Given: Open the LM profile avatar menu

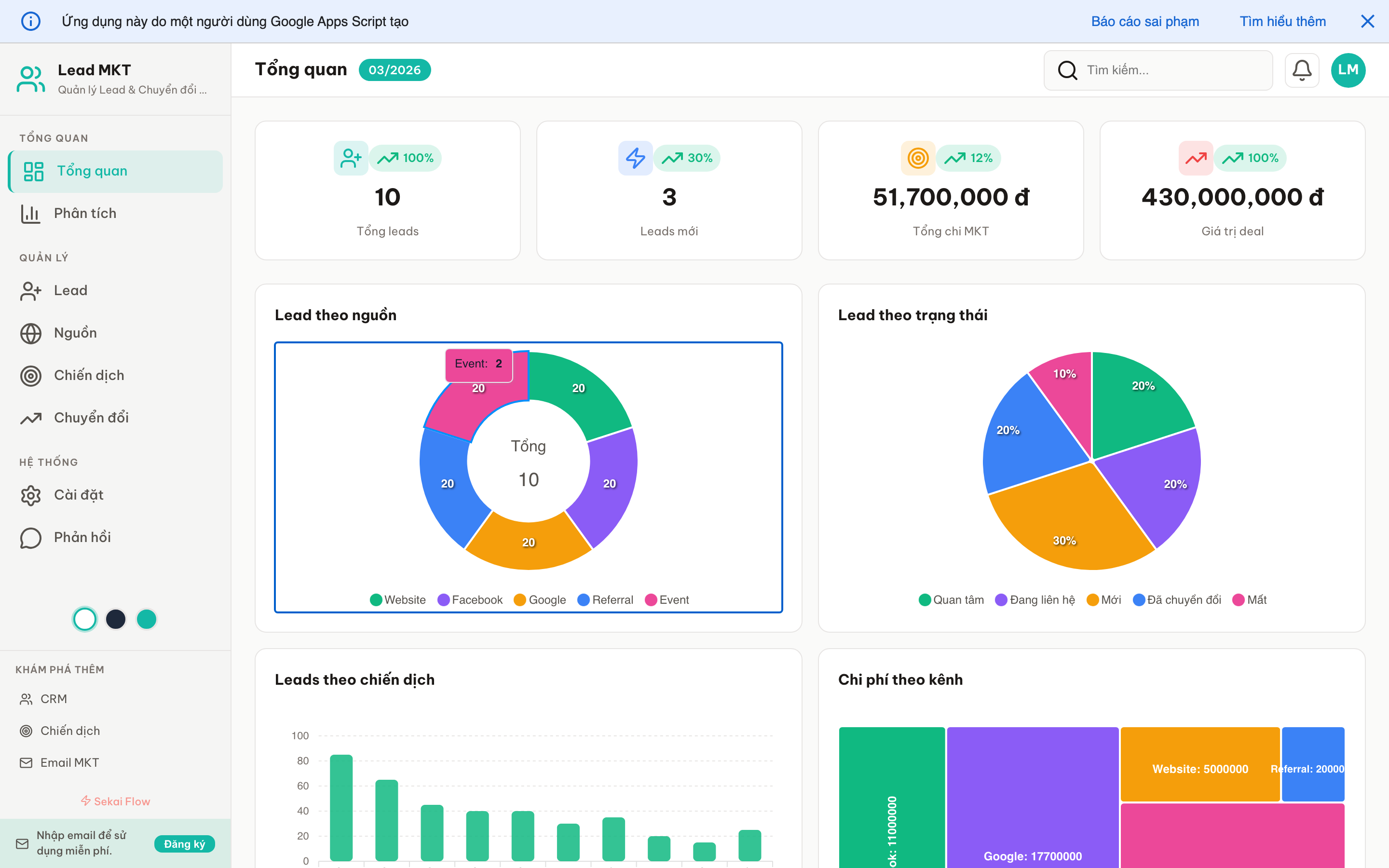Looking at the screenshot, I should (x=1348, y=70).
